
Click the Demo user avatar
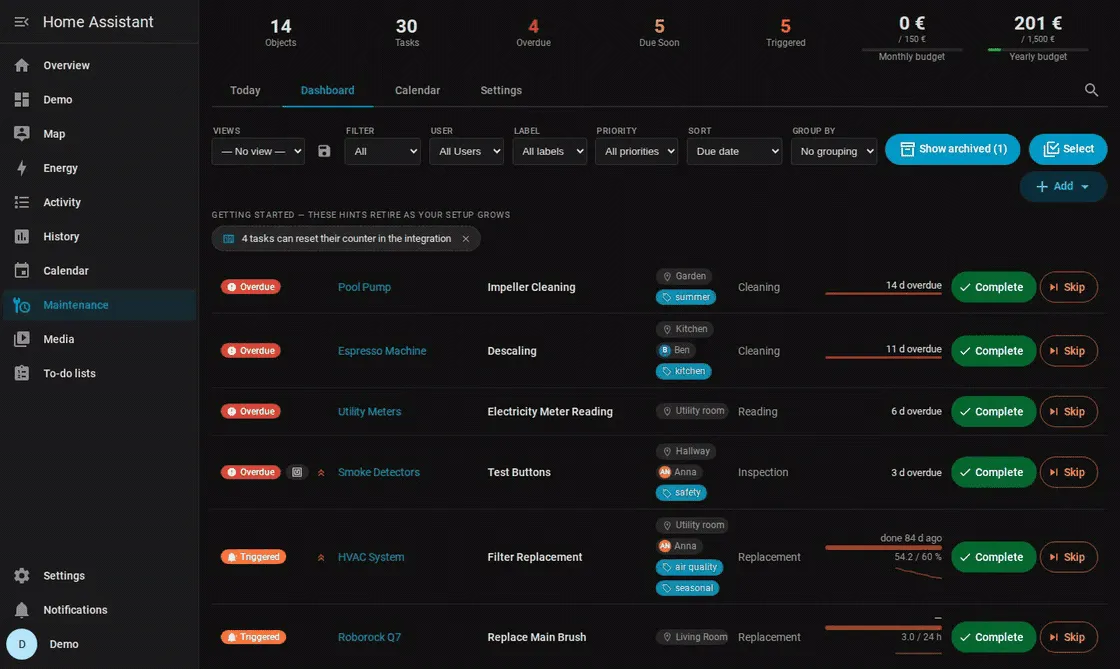point(21,644)
